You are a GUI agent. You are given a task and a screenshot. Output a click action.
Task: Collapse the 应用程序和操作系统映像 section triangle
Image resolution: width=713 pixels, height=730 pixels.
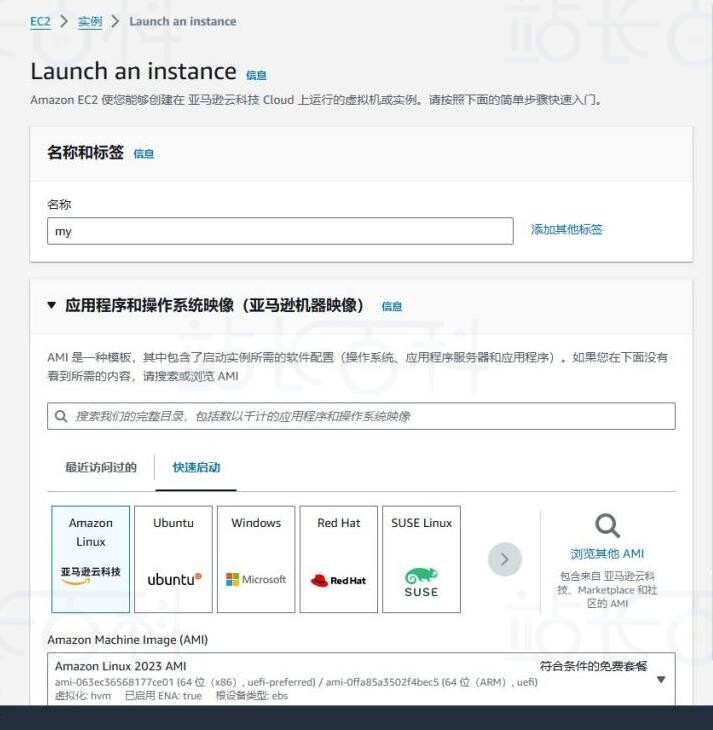pyautogui.click(x=52, y=305)
